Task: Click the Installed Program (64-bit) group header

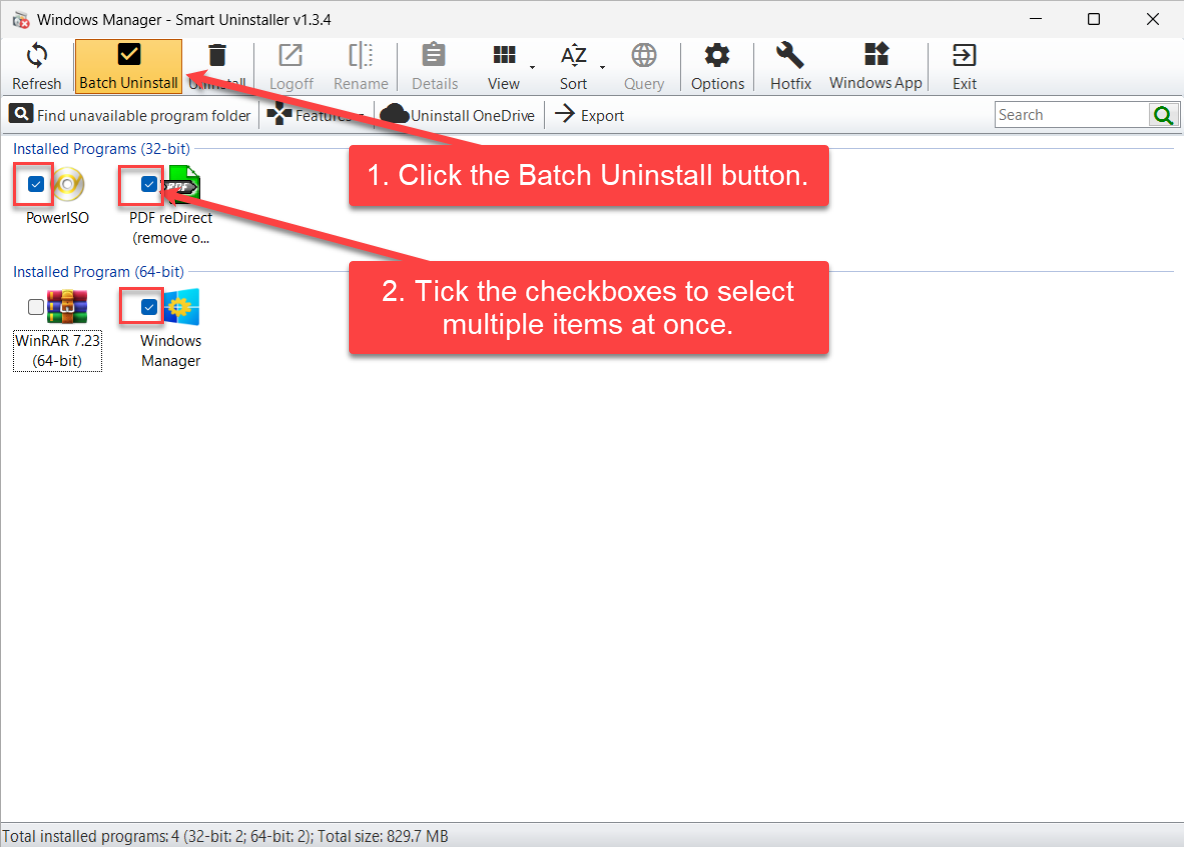Action: [98, 272]
